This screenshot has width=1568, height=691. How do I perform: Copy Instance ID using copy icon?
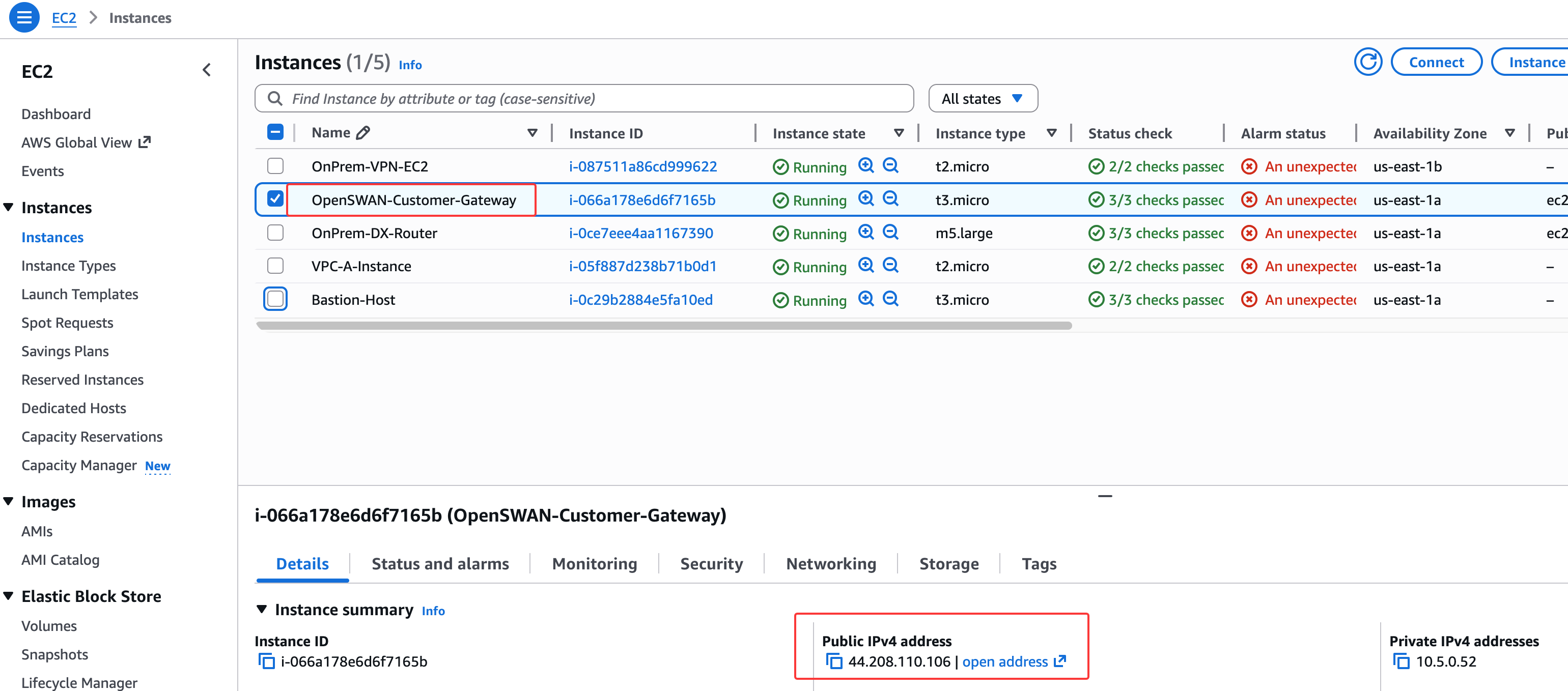(x=267, y=661)
